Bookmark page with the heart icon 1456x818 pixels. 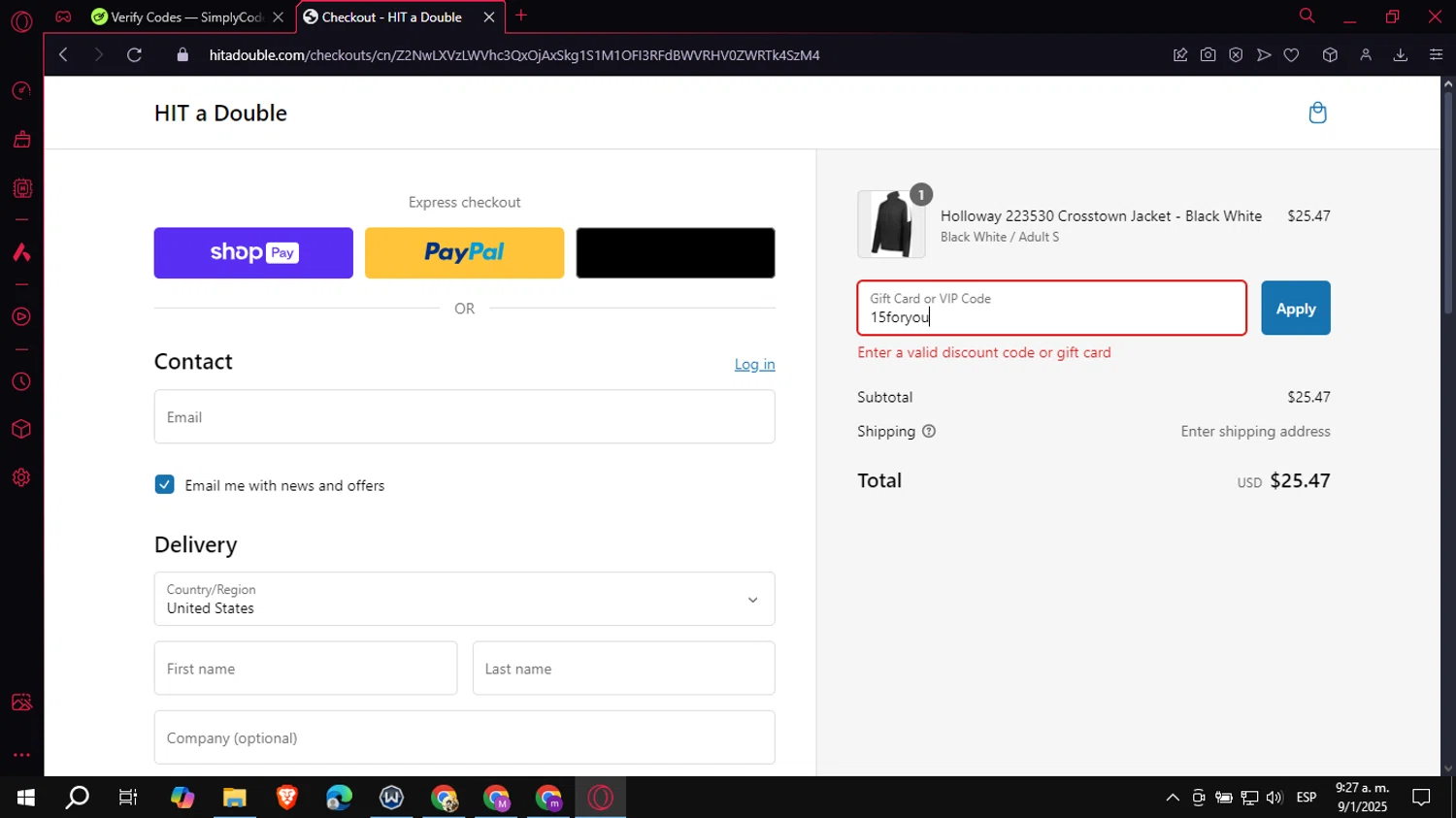(x=1291, y=55)
